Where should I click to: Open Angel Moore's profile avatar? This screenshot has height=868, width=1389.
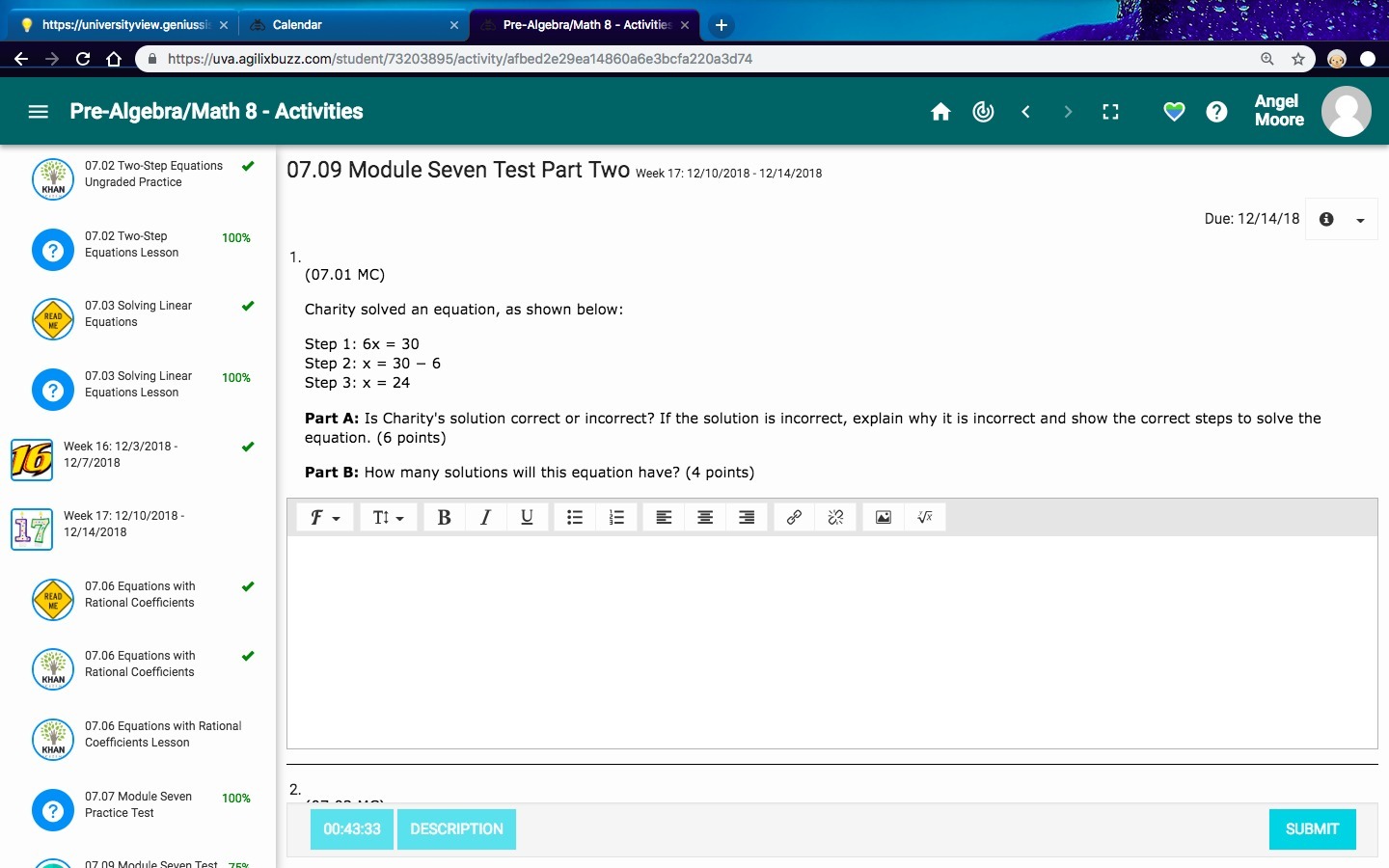pos(1346,111)
